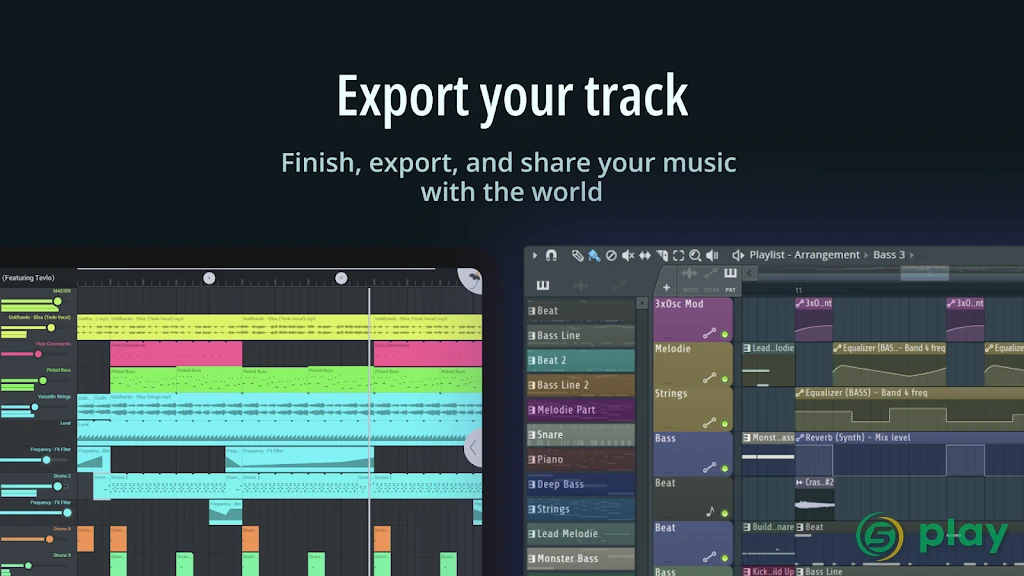Collapse side panel chevron in mobile app

tap(473, 448)
